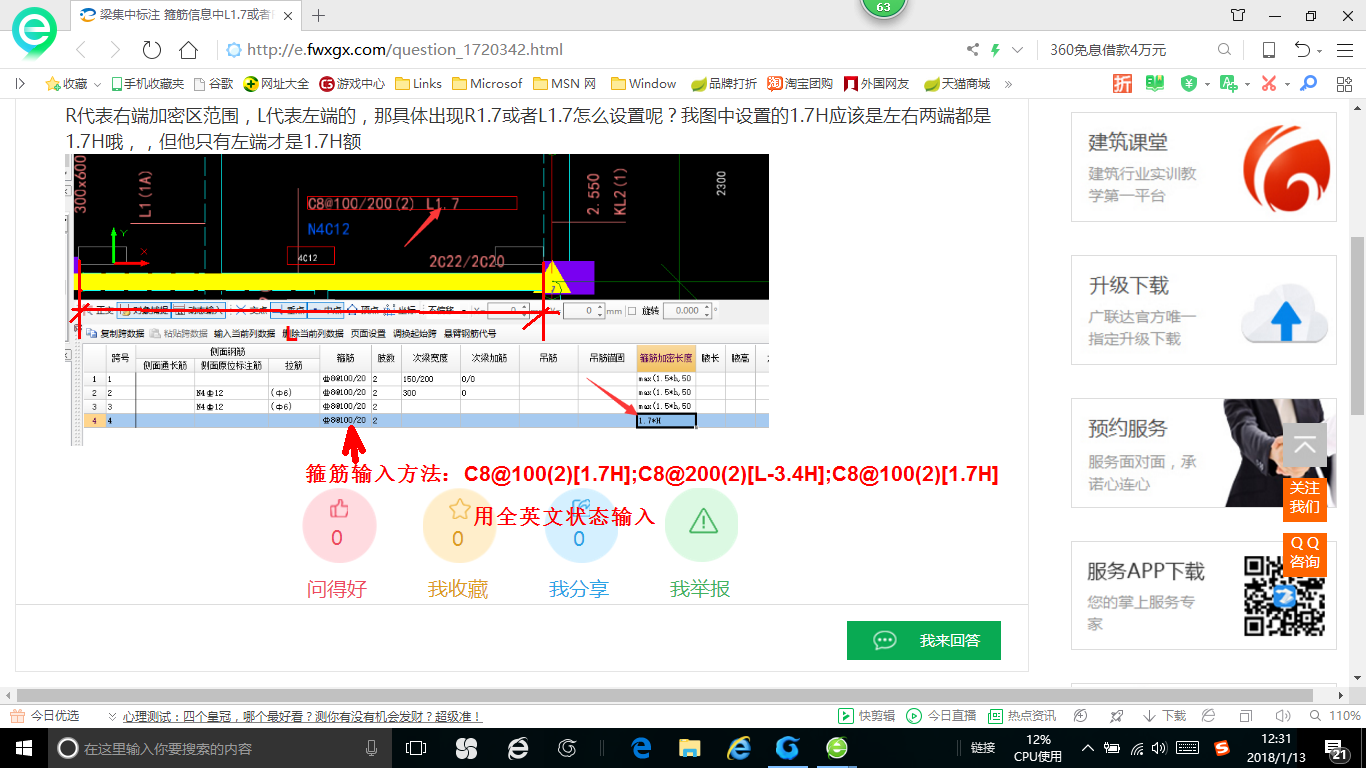Open the 网址大全 bookmark
The width and height of the screenshot is (1366, 768).
click(277, 84)
